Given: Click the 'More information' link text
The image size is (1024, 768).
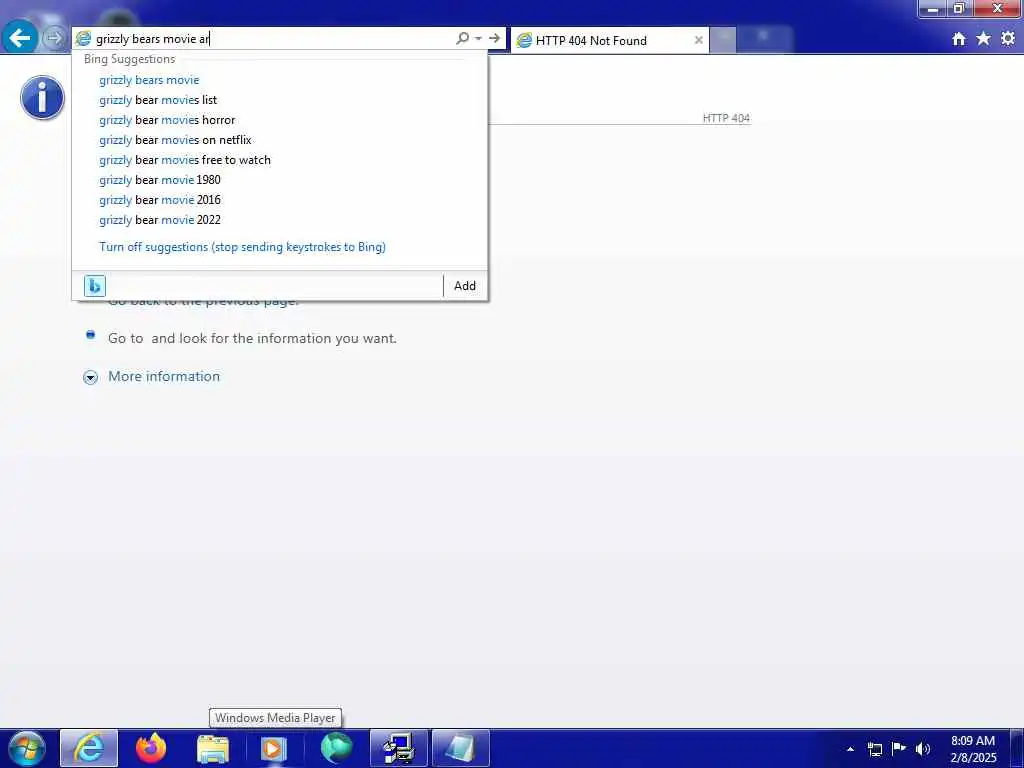Looking at the screenshot, I should pos(164,376).
